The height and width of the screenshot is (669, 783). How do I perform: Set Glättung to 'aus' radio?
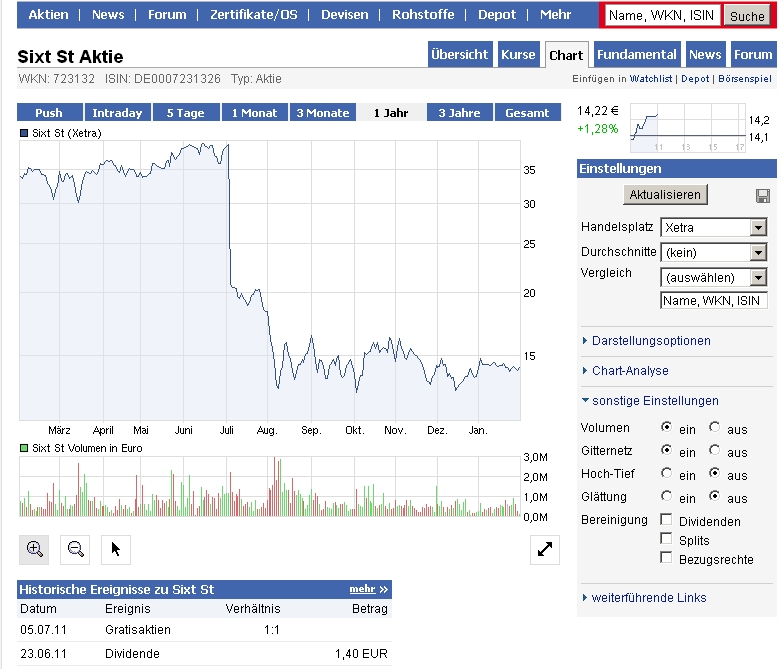[715, 496]
